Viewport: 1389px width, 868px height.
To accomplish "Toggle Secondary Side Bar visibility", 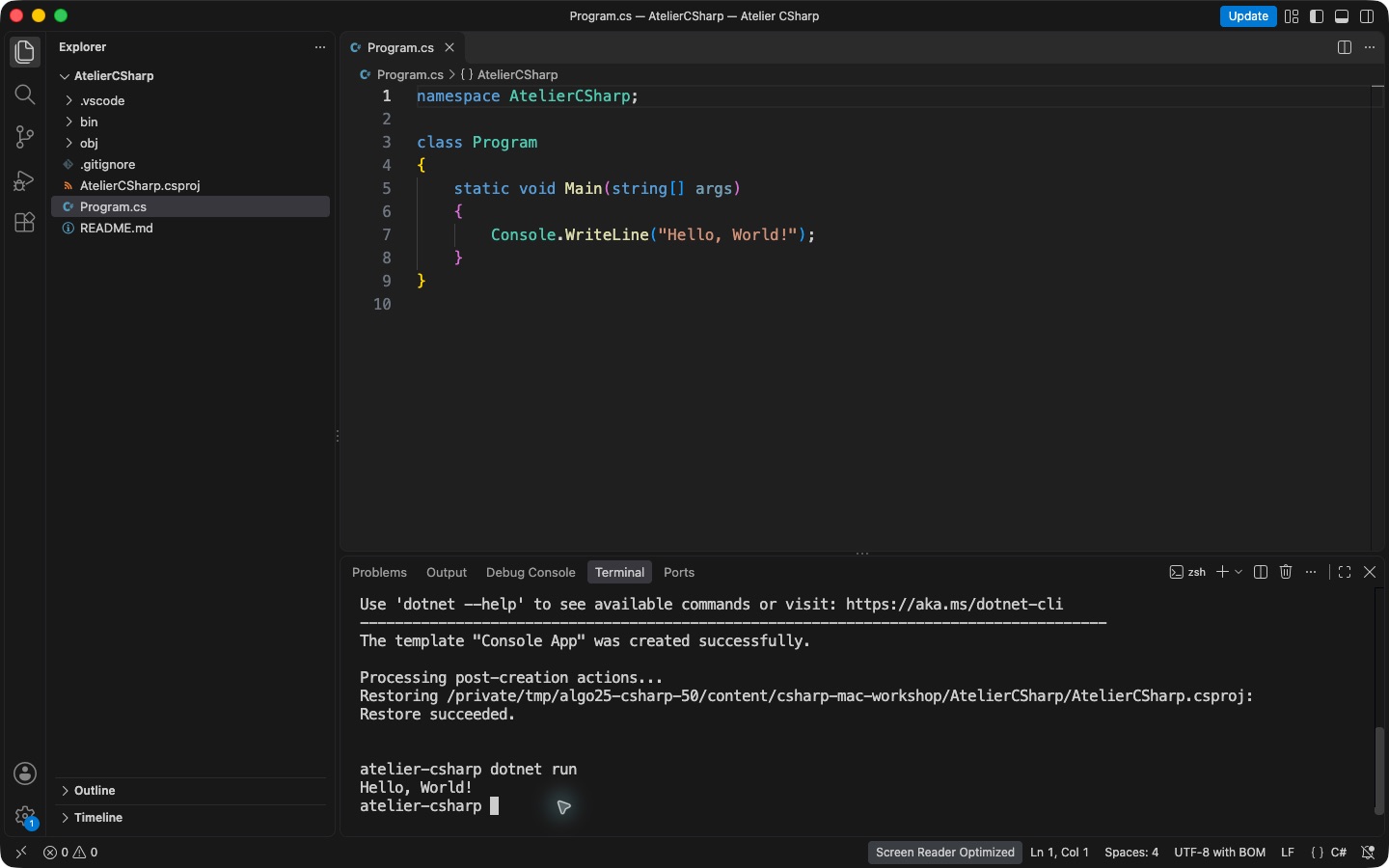I will pos(1367,16).
